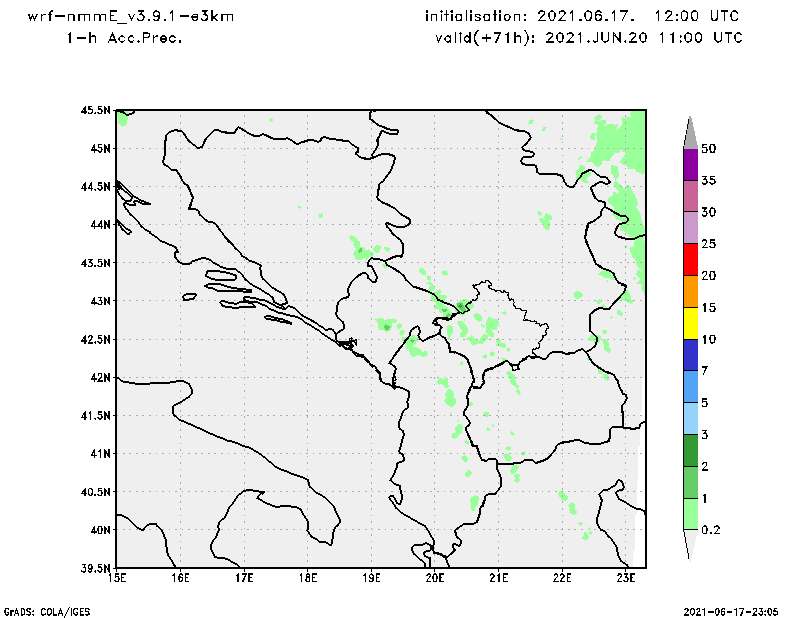Click the colorbar label 25
800x618 pixels.
(x=709, y=244)
